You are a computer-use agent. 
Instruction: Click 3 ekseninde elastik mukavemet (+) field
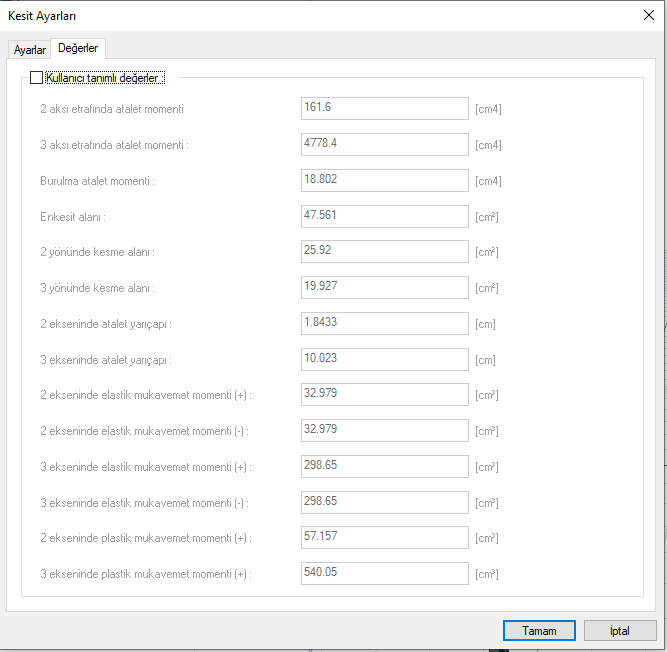(384, 467)
